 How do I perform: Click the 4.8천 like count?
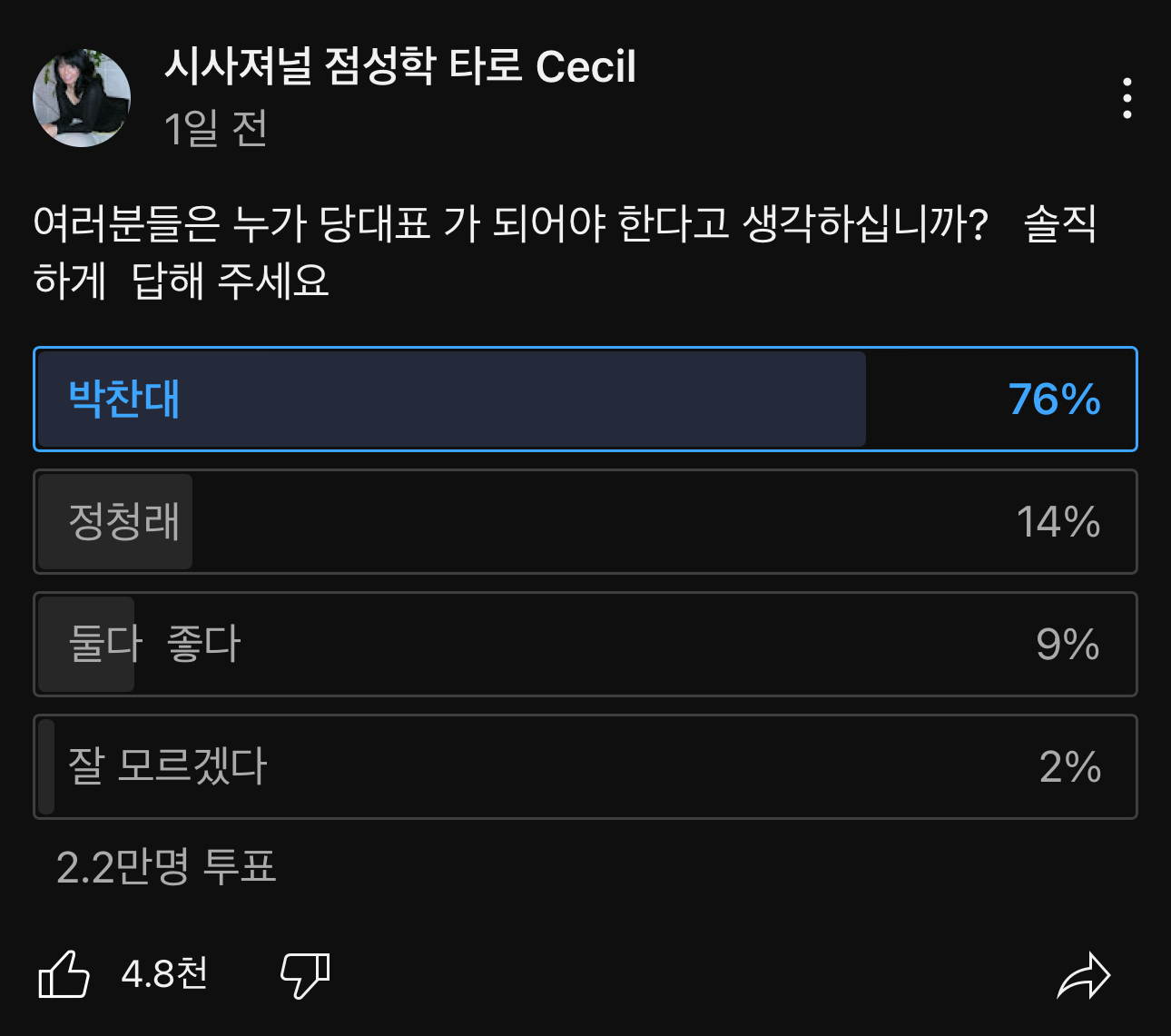pos(164,974)
